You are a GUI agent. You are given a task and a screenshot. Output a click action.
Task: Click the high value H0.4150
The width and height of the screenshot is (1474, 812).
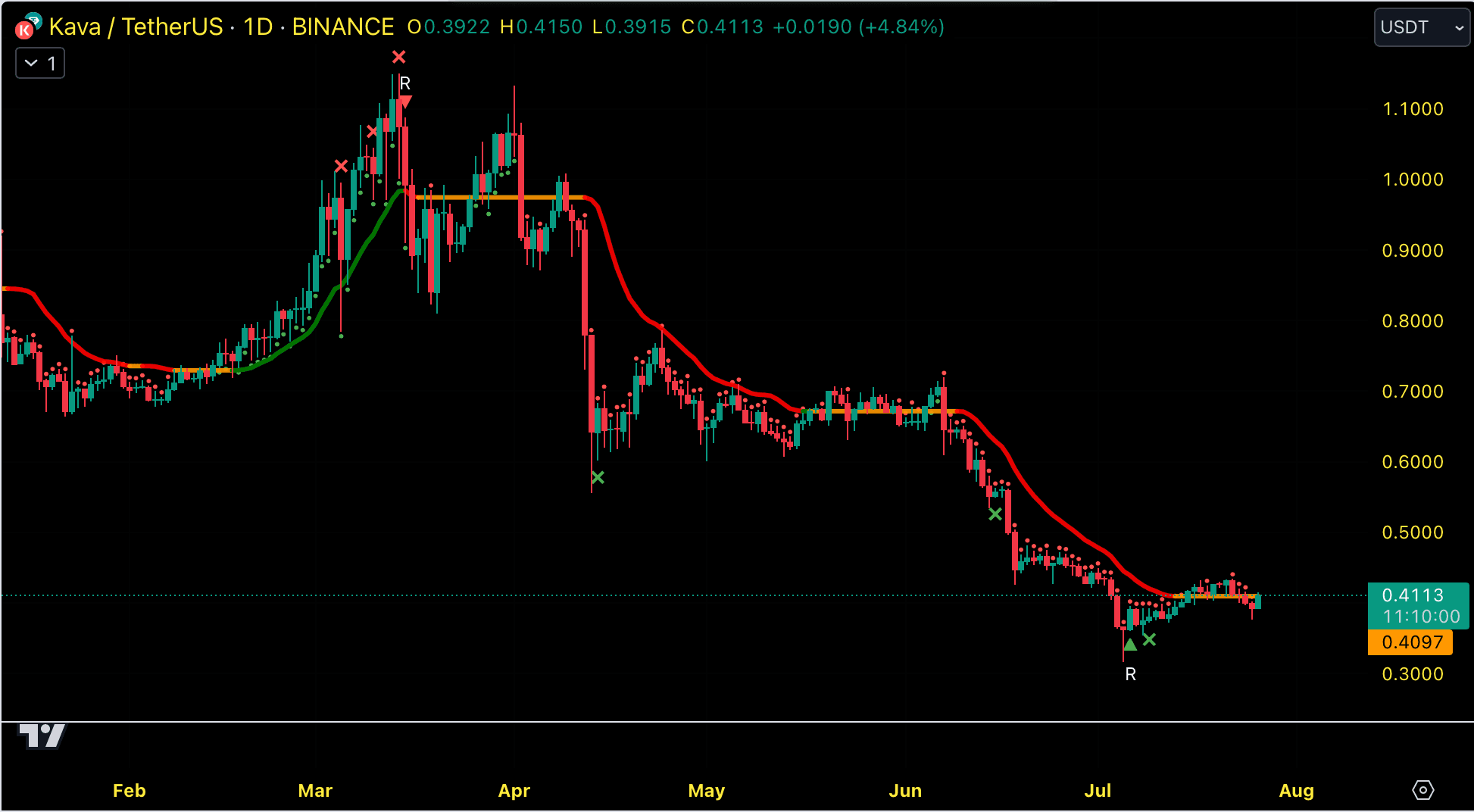[x=542, y=27]
